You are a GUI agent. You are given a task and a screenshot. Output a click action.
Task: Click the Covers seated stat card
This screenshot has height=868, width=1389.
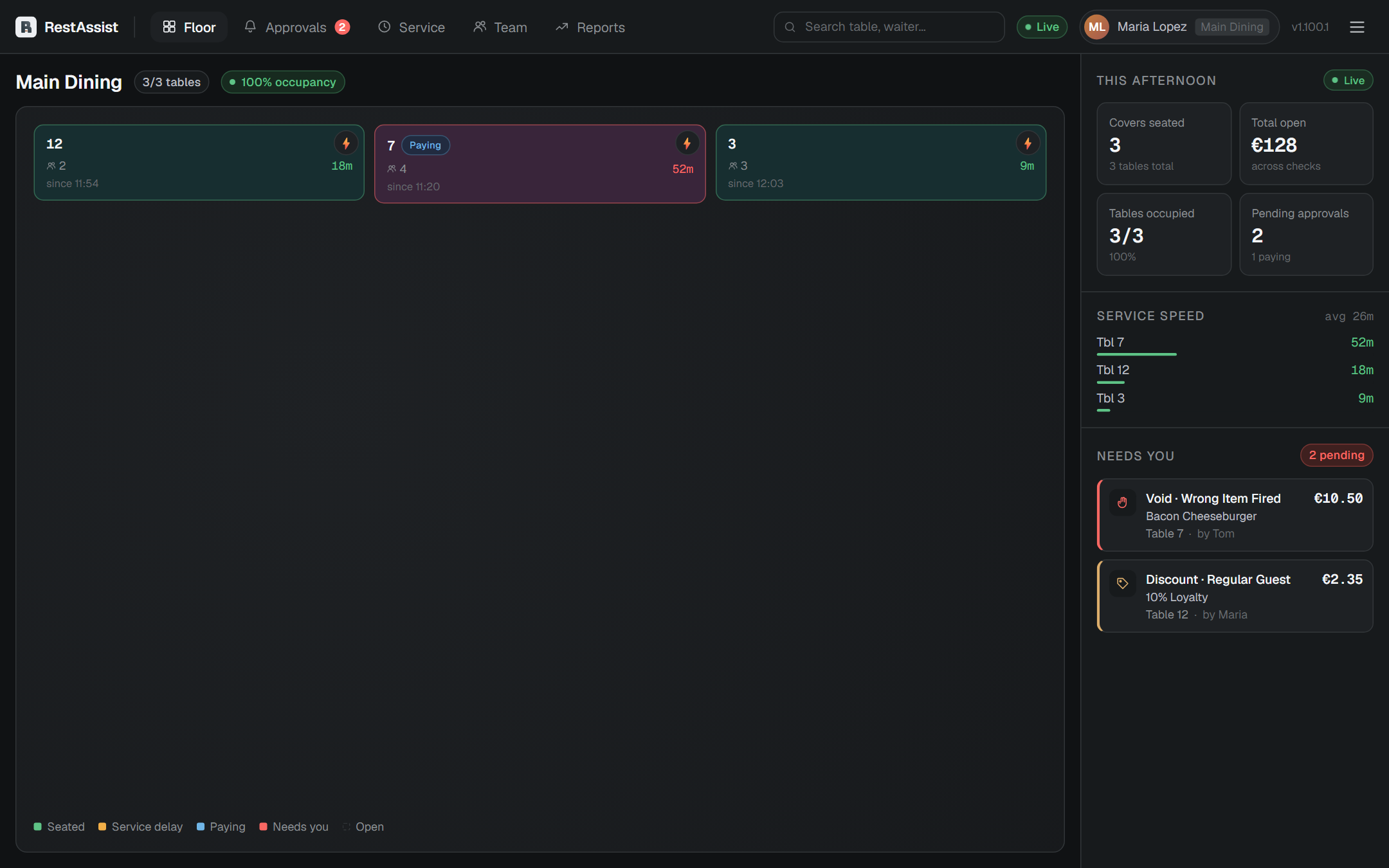pos(1164,144)
